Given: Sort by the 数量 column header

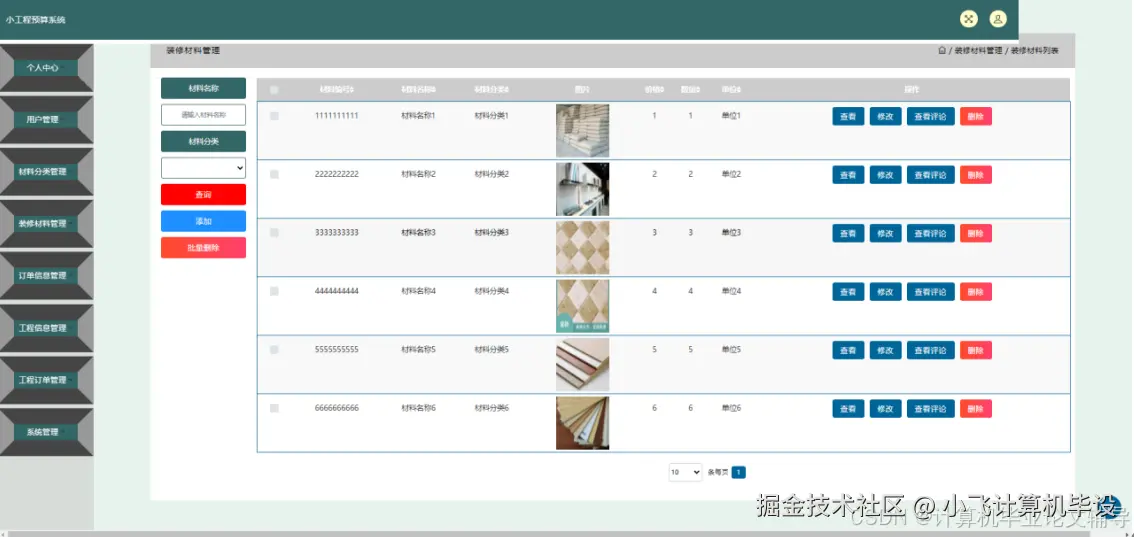Looking at the screenshot, I should coord(691,90).
